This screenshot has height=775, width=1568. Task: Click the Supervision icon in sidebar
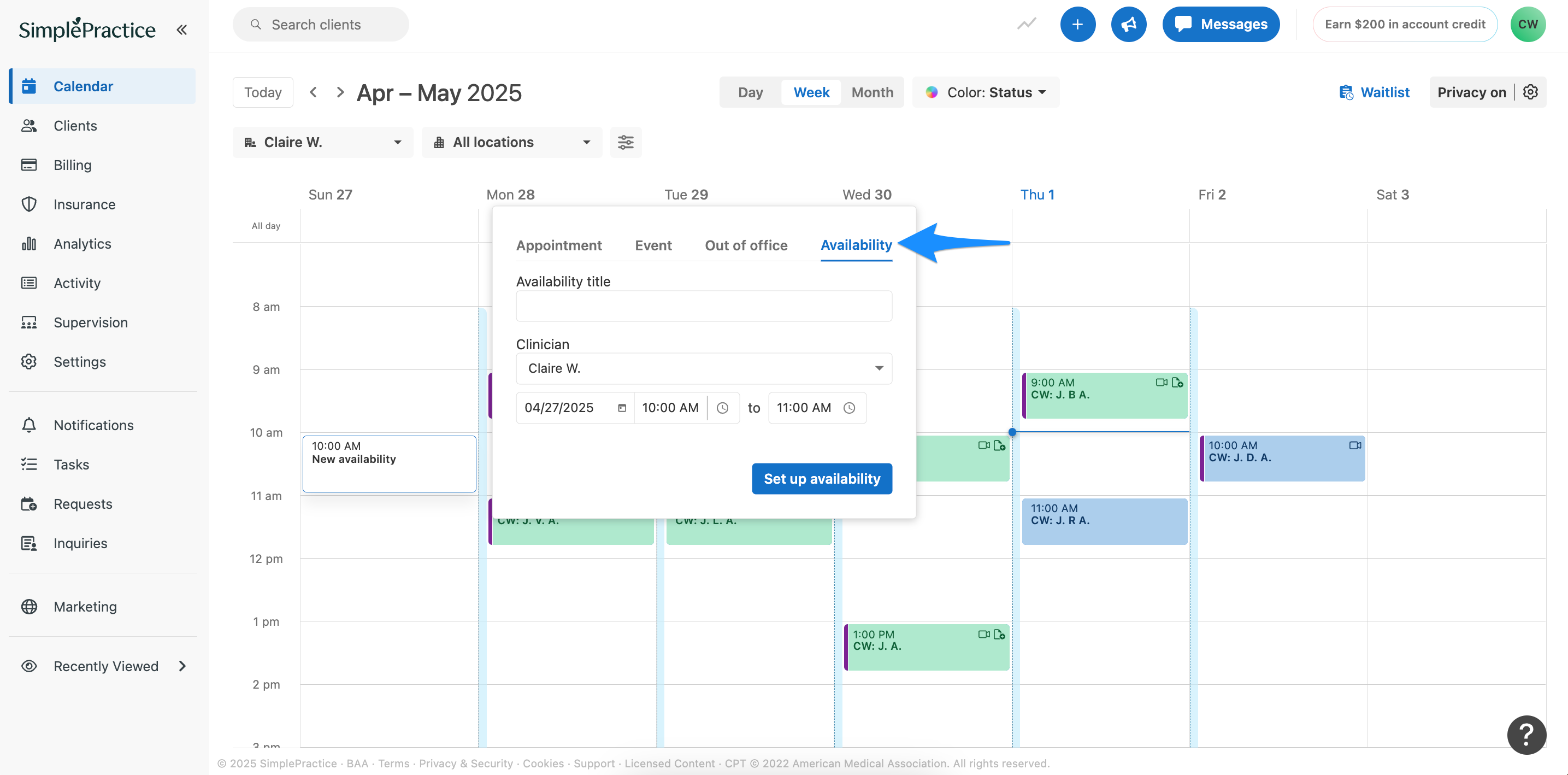(28, 322)
